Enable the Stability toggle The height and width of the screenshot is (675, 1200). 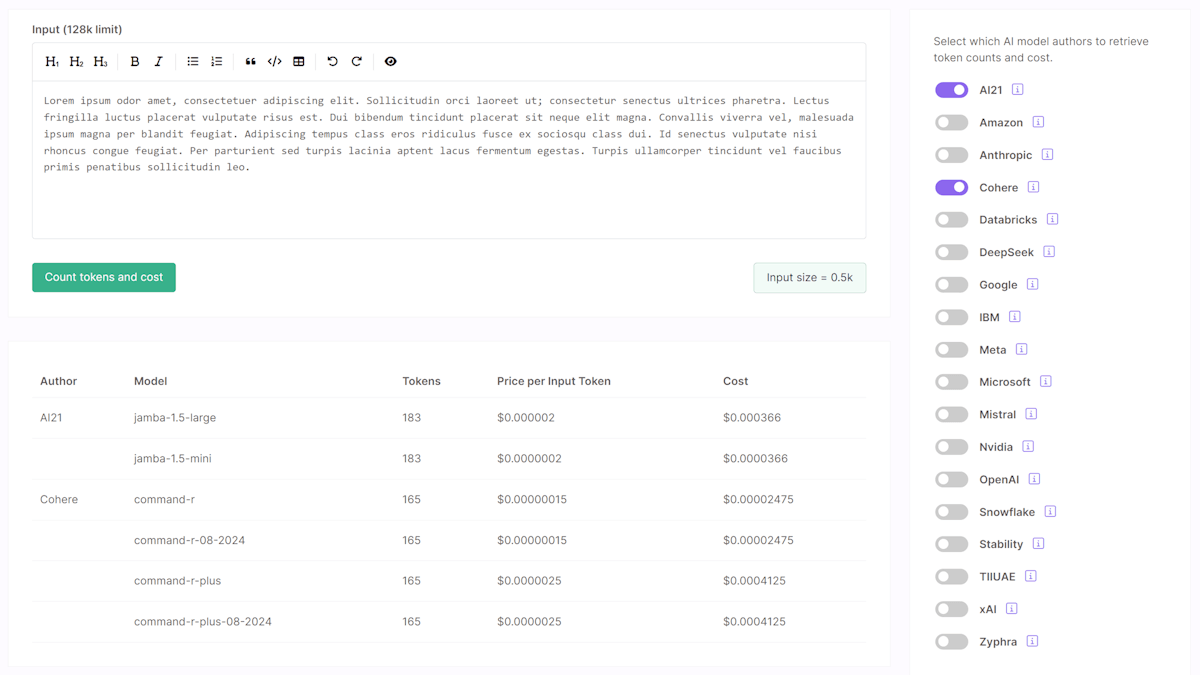point(951,544)
